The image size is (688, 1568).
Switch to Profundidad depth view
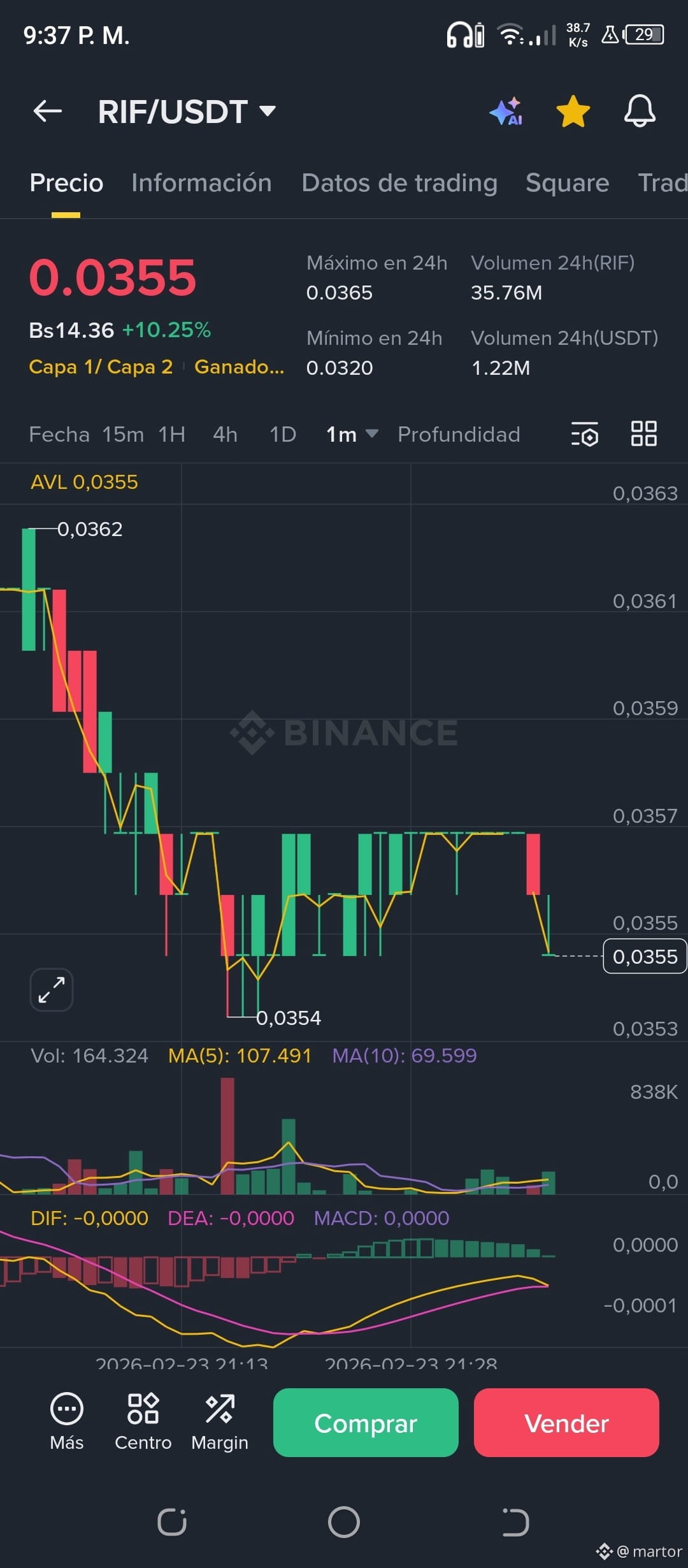tap(459, 434)
